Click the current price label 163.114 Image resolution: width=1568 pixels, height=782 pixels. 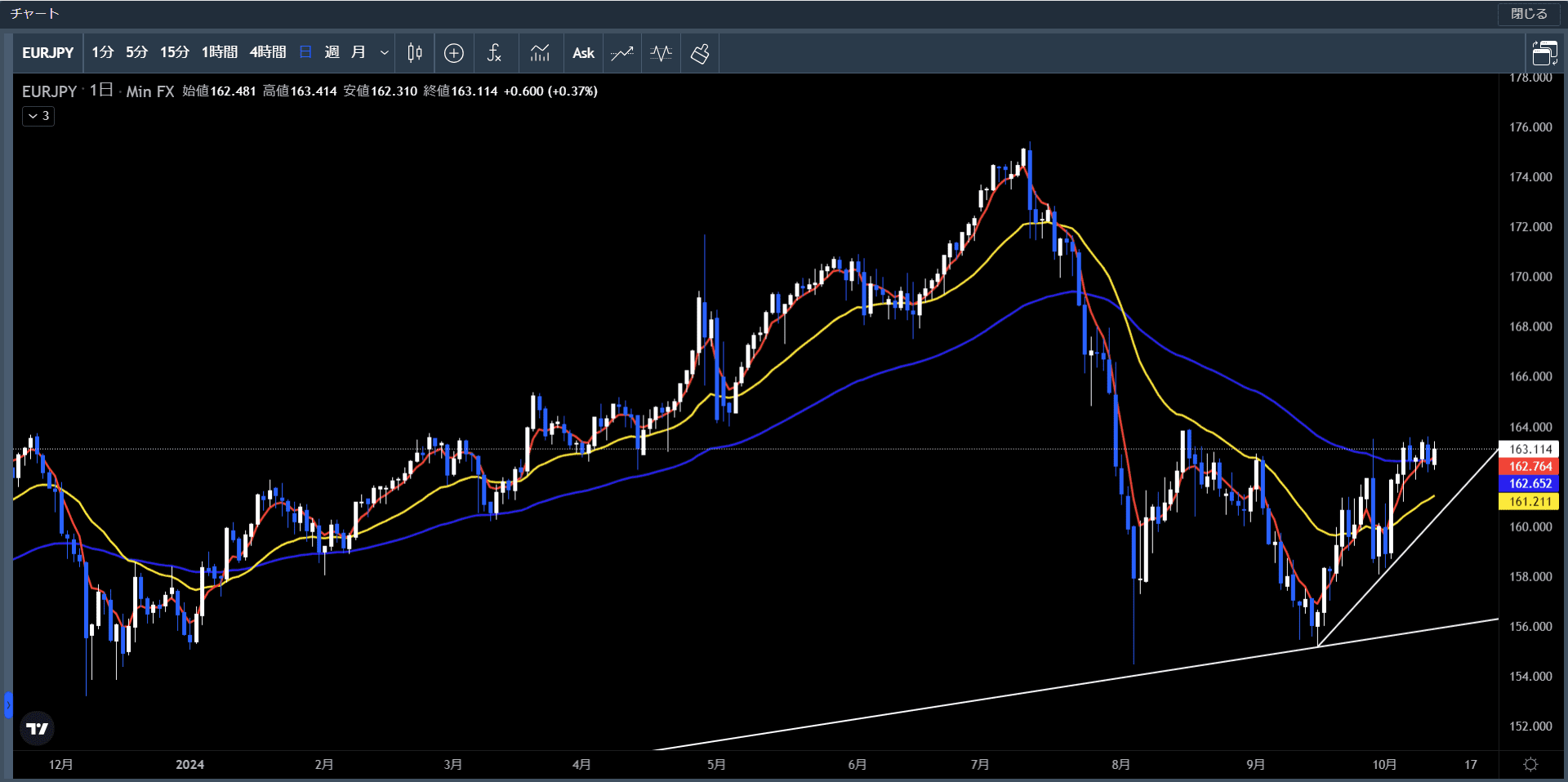pyautogui.click(x=1530, y=449)
